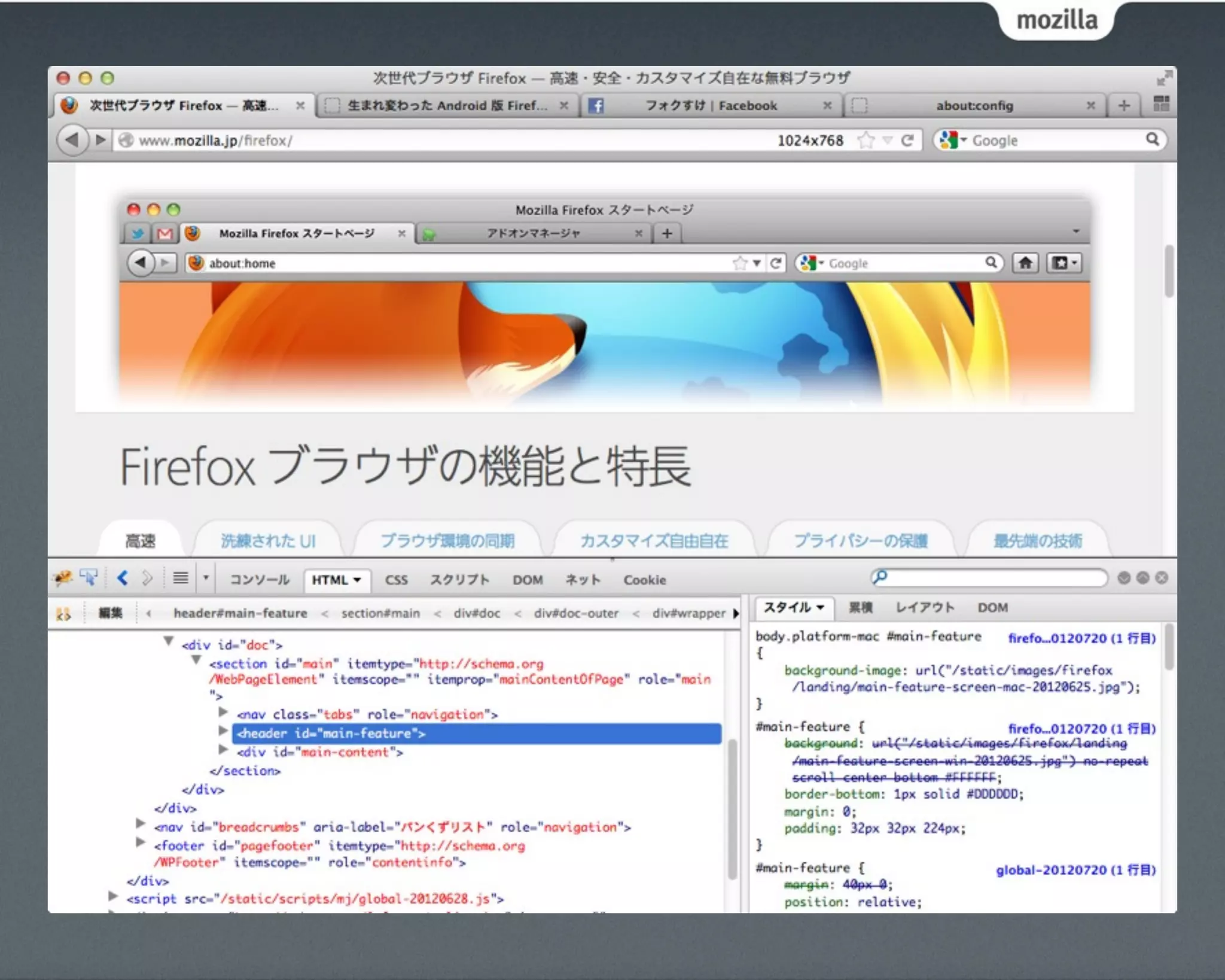Image resolution: width=1225 pixels, height=980 pixels.
Task: Switch to the Facebook browser tab
Action: coord(711,106)
